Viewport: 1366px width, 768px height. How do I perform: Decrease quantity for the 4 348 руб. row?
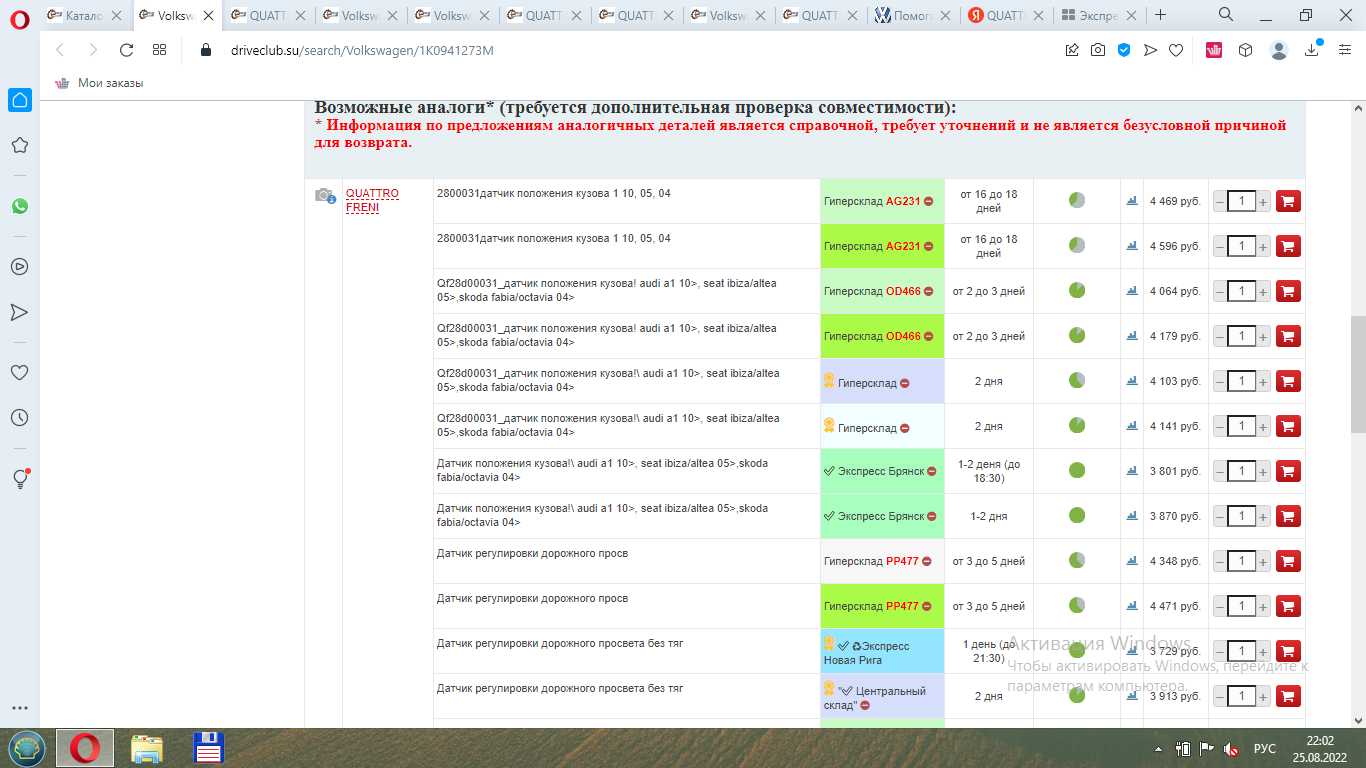(1220, 562)
